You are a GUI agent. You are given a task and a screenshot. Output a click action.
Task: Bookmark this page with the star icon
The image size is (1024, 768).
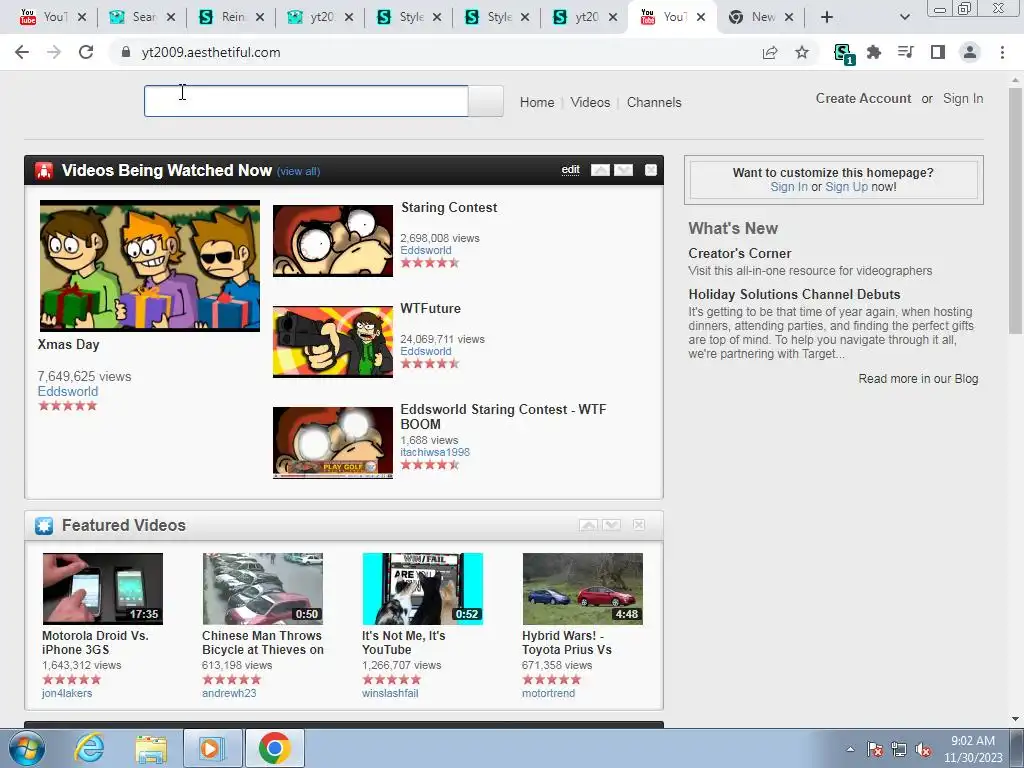click(x=802, y=52)
